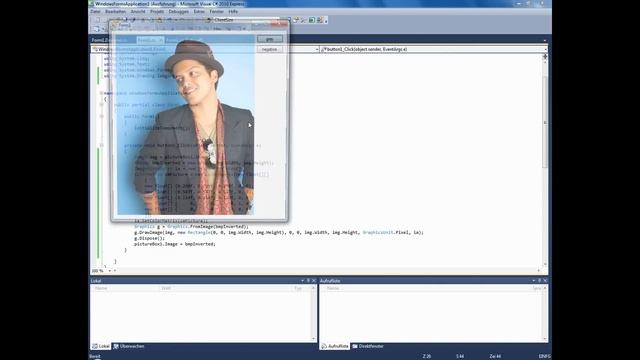This screenshot has height=360, width=640.
Task: Open the Fenster menu
Action: click(216, 11)
